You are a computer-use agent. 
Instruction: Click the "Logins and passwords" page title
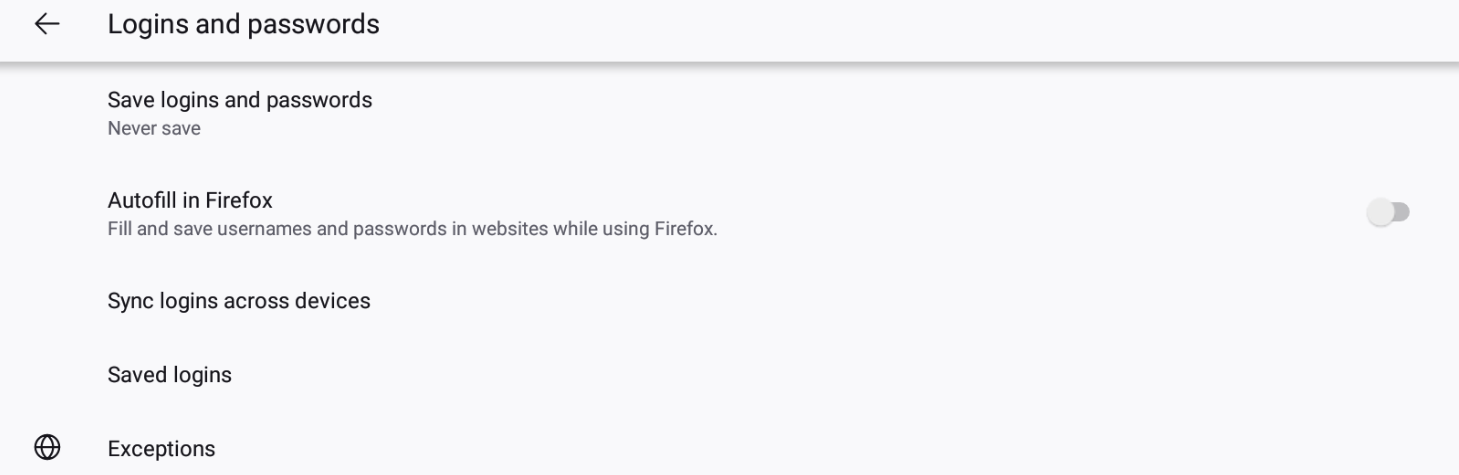click(x=243, y=24)
